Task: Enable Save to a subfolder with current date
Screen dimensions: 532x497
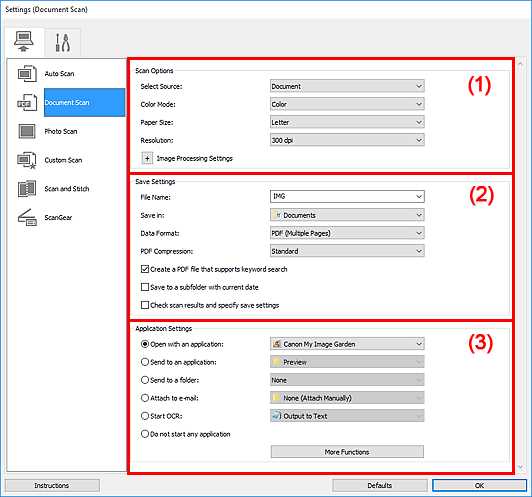Action: pyautogui.click(x=145, y=287)
